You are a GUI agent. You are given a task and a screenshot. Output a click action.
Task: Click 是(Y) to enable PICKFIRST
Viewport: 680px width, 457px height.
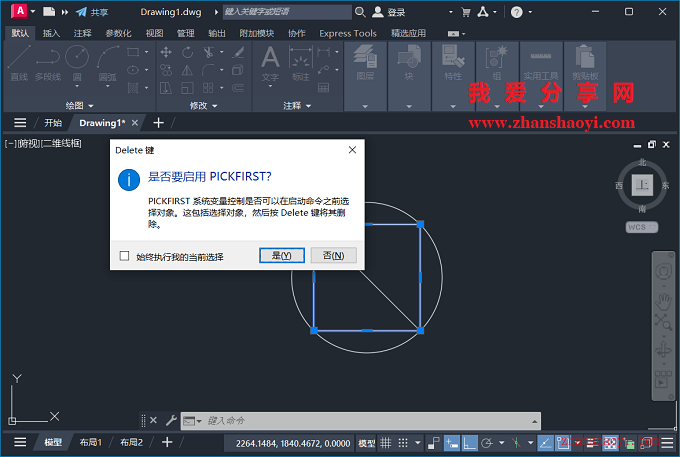pos(282,255)
